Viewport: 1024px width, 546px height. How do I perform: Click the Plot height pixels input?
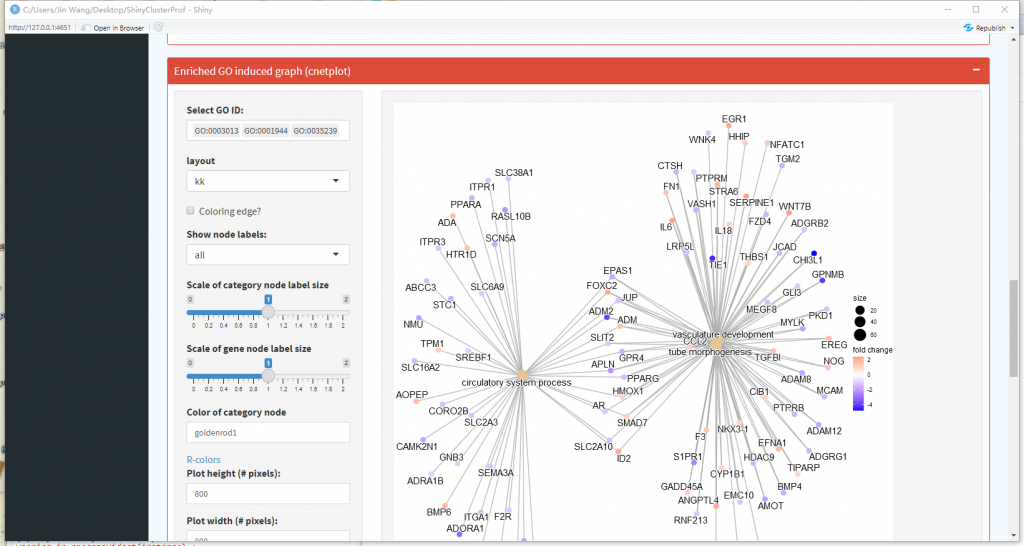click(268, 494)
